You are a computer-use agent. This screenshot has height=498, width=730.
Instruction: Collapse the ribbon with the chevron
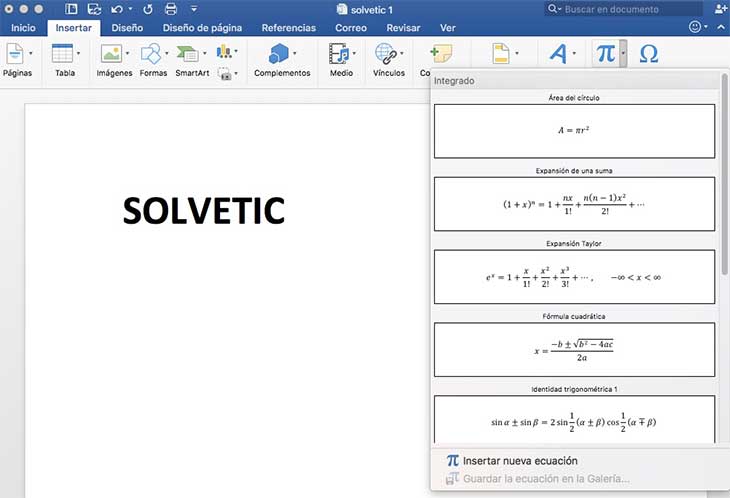click(x=721, y=27)
